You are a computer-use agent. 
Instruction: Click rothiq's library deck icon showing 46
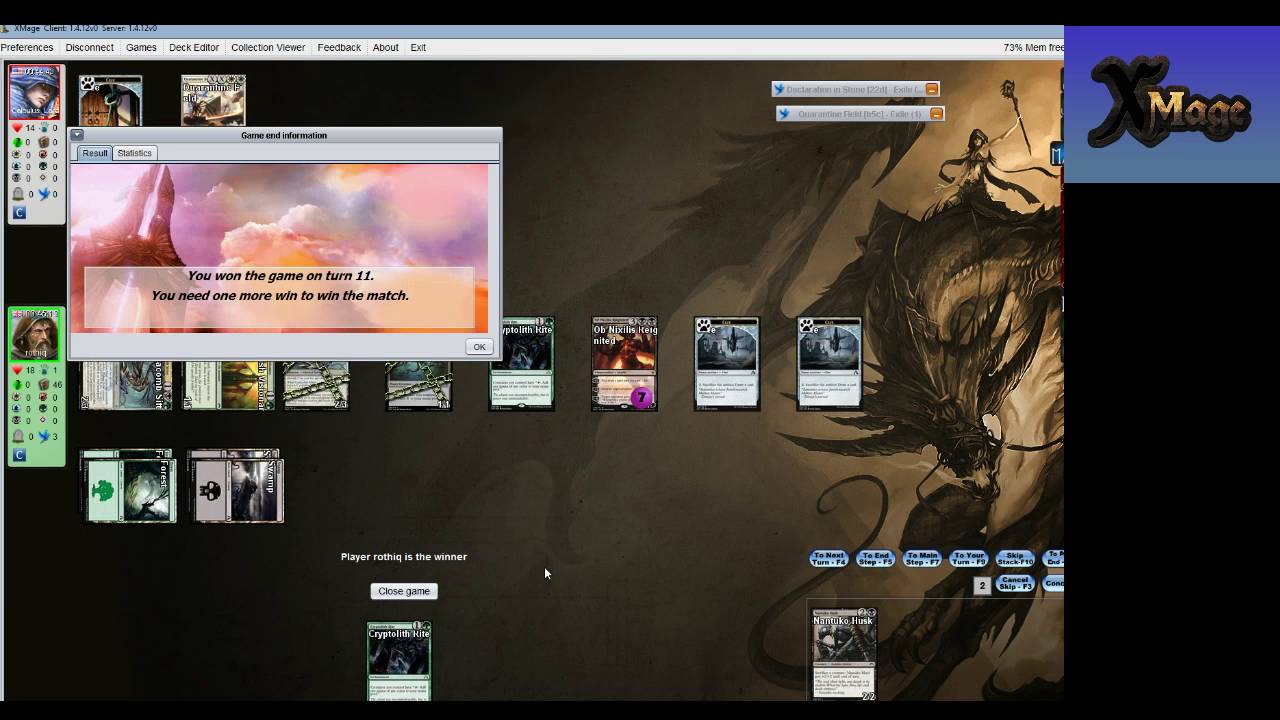pyautogui.click(x=44, y=384)
